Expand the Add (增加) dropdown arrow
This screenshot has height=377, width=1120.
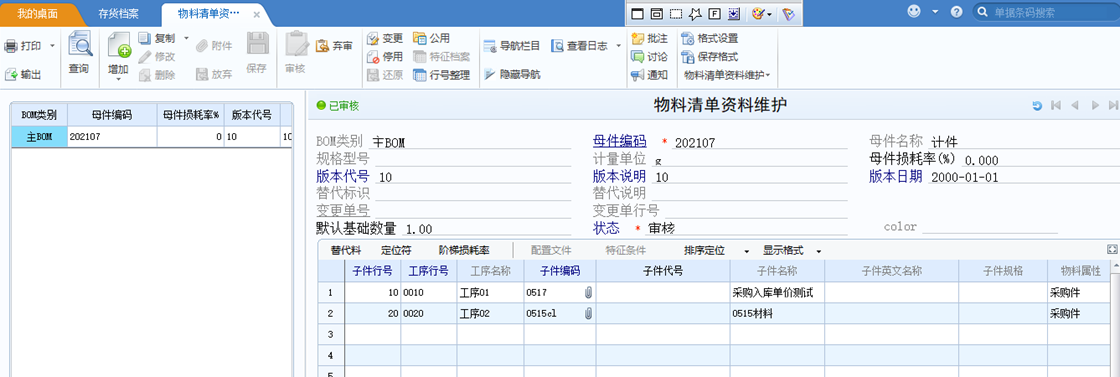click(x=119, y=79)
